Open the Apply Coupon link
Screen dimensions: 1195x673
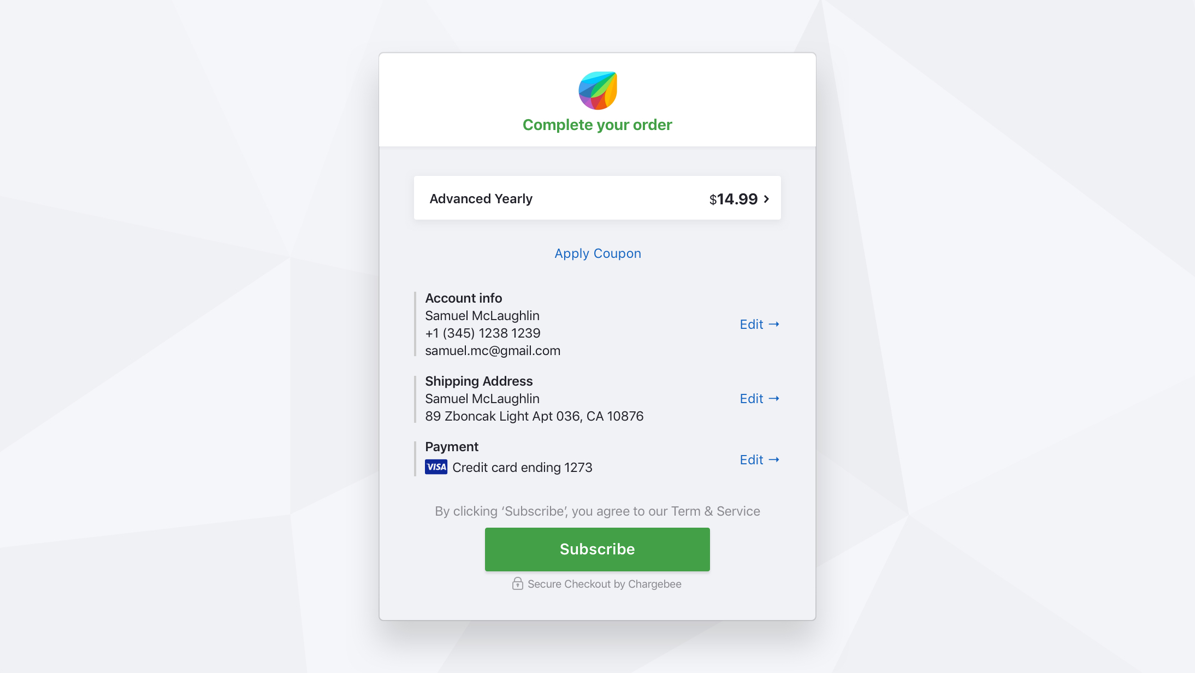pos(597,253)
